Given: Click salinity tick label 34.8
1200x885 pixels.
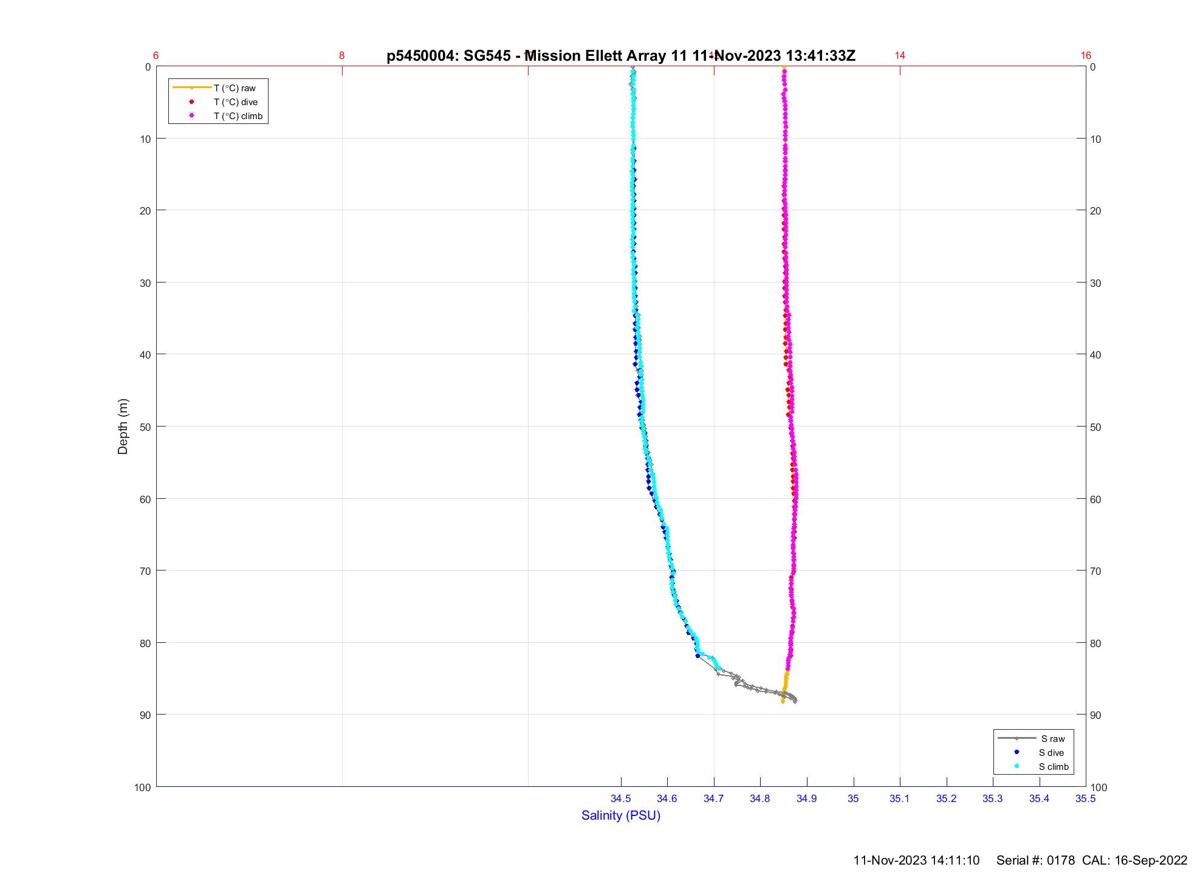Looking at the screenshot, I should [x=760, y=798].
